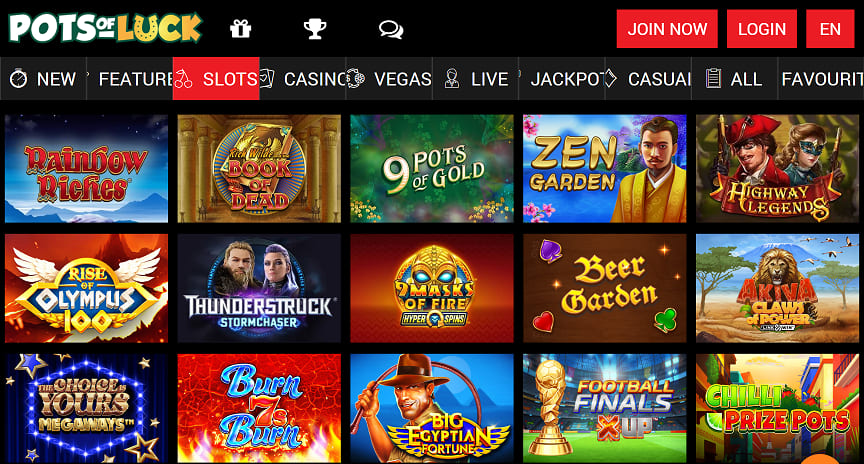The image size is (864, 464).
Task: Open the EN language selector
Action: (x=830, y=29)
